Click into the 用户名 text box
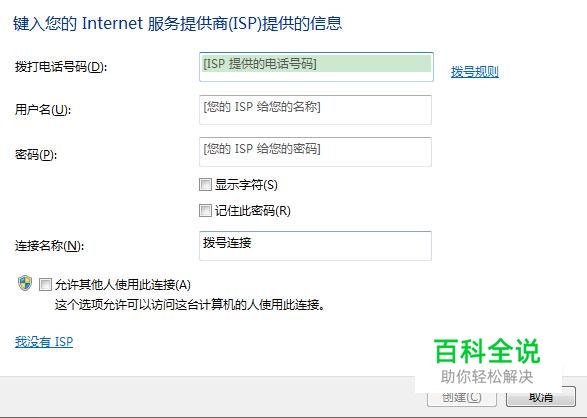 click(x=315, y=110)
